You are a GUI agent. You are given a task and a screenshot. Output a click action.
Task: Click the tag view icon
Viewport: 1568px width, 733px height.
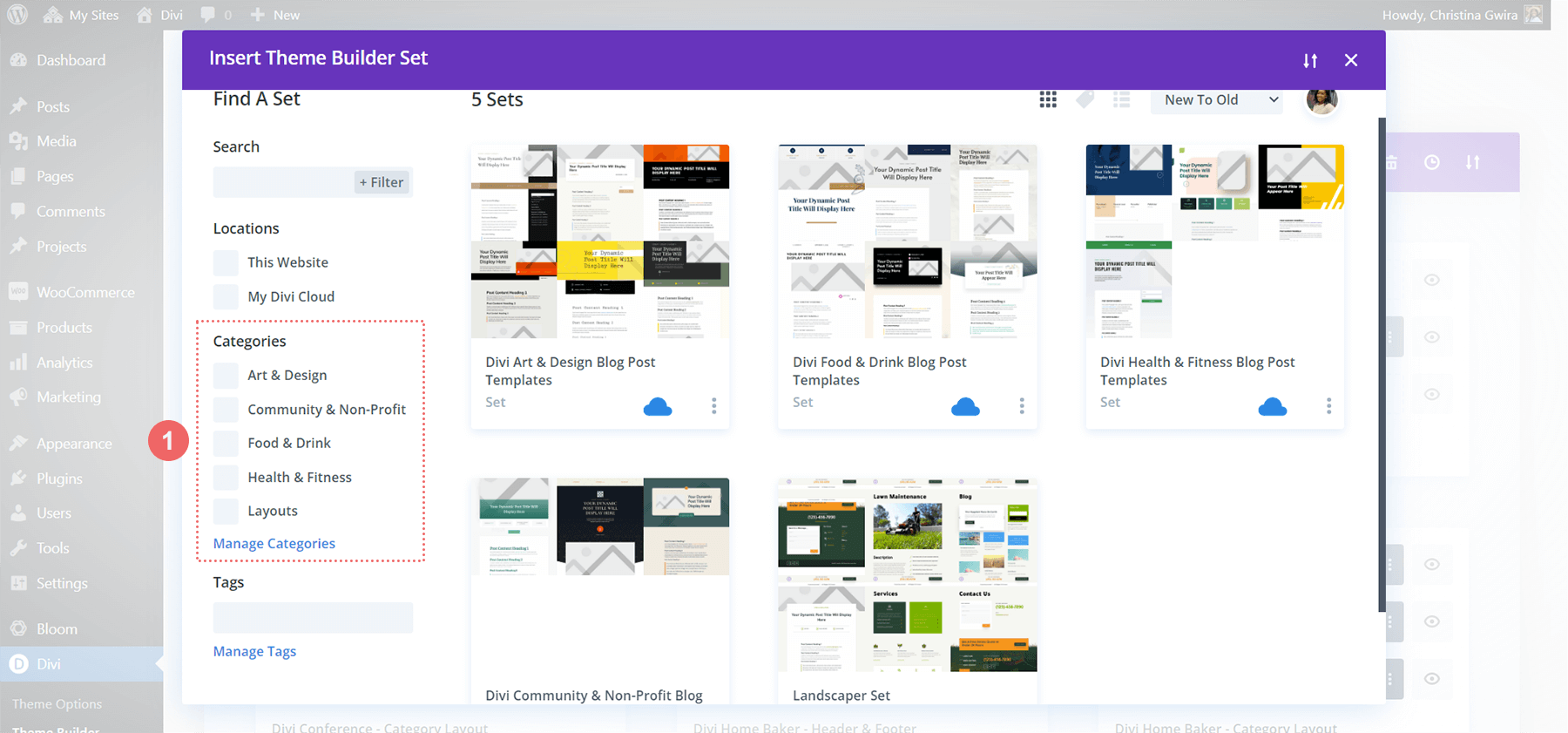point(1085,100)
